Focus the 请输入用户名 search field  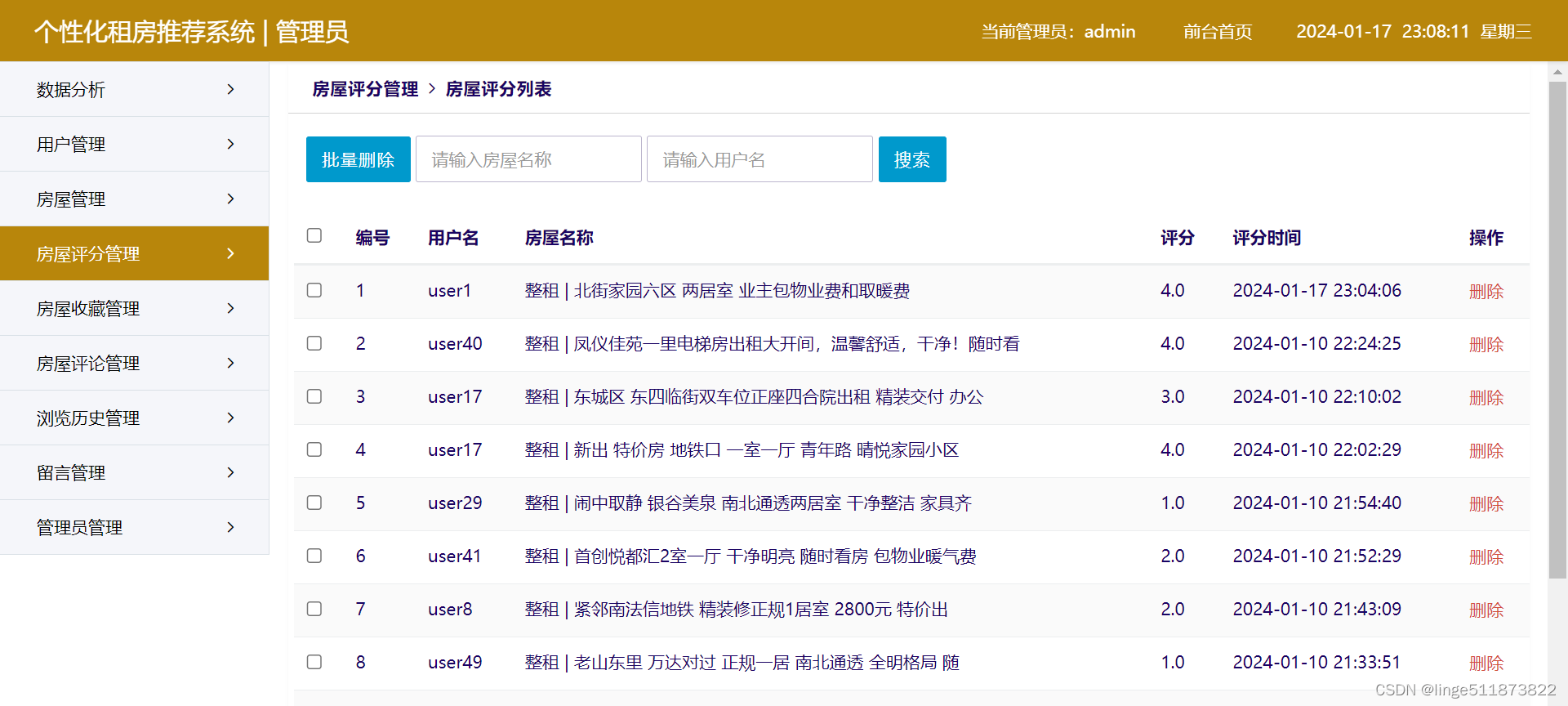pyautogui.click(x=759, y=159)
